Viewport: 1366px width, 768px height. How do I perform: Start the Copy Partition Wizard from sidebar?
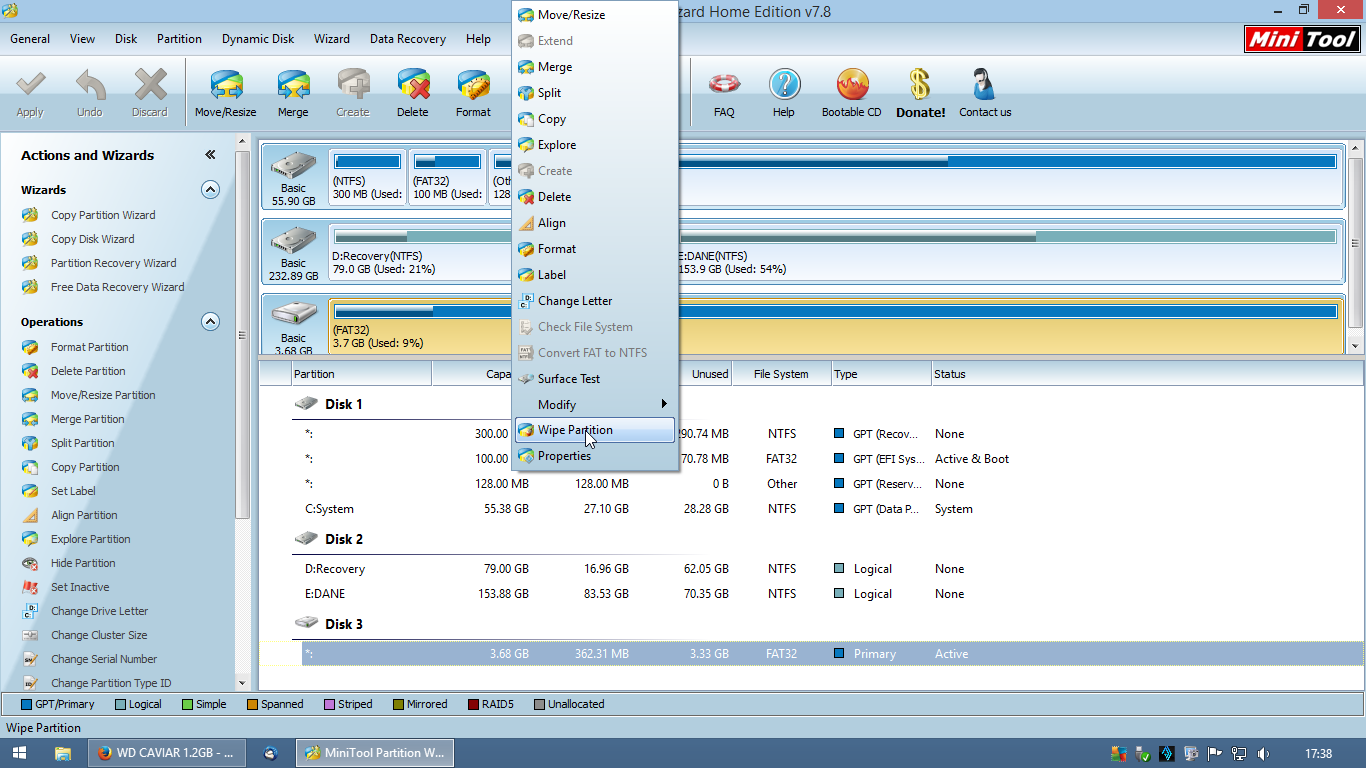click(103, 215)
